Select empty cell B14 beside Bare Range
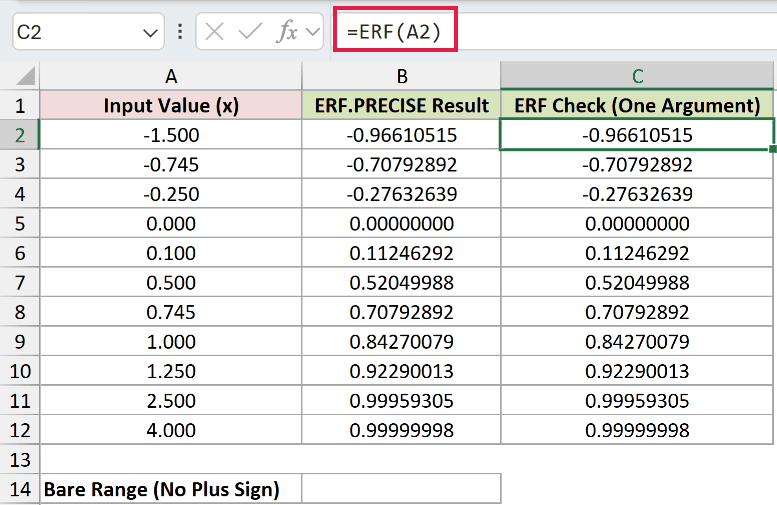The width and height of the screenshot is (777, 505). tap(401, 490)
